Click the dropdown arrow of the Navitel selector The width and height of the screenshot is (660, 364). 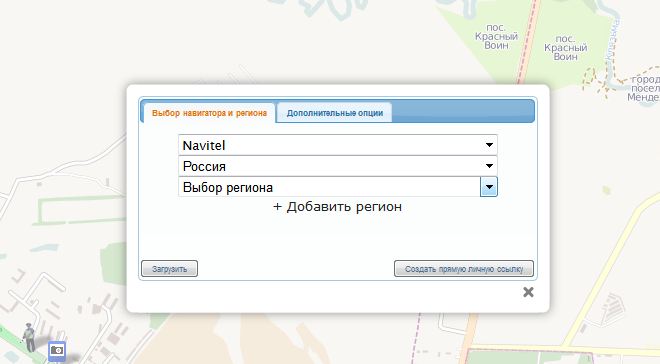tap(489, 145)
